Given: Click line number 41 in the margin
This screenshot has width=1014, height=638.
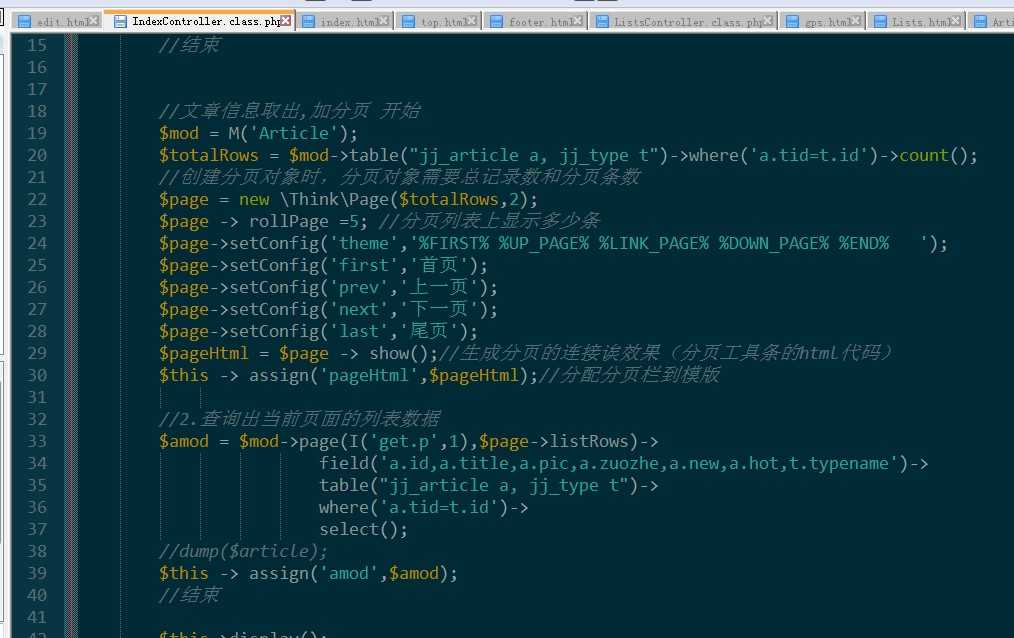Looking at the screenshot, I should (x=37, y=617).
